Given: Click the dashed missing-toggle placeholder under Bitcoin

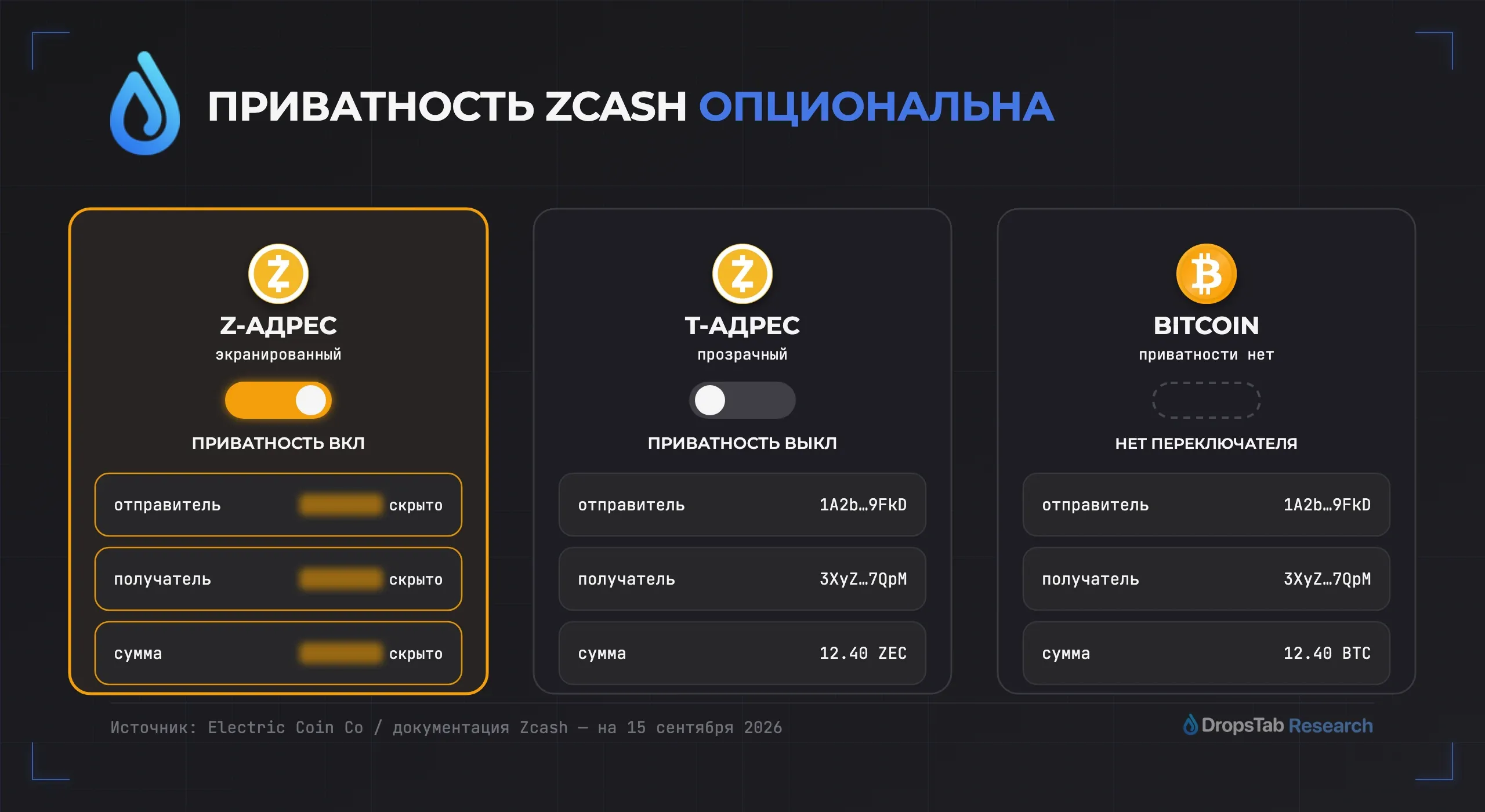Looking at the screenshot, I should (1207, 400).
